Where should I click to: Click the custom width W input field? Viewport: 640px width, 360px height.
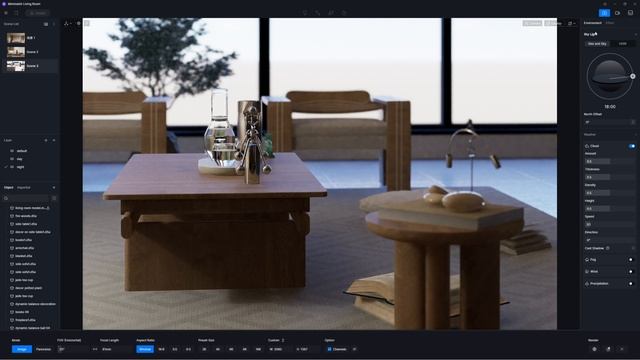280,349
